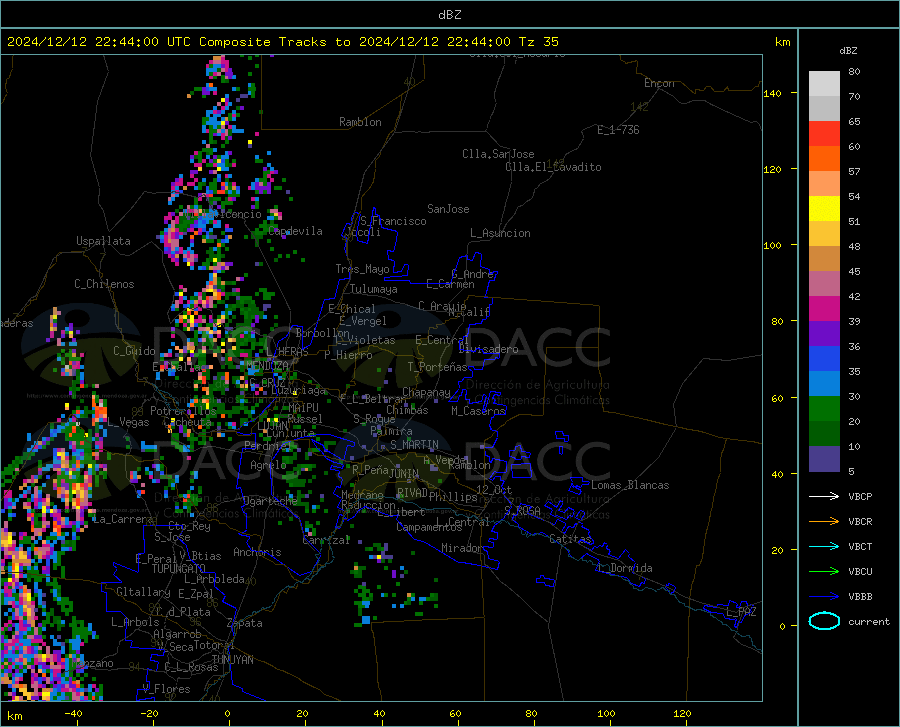Pick the magenta 39-42 dBZ color swatch
This screenshot has width=900, height=727.
click(x=824, y=309)
